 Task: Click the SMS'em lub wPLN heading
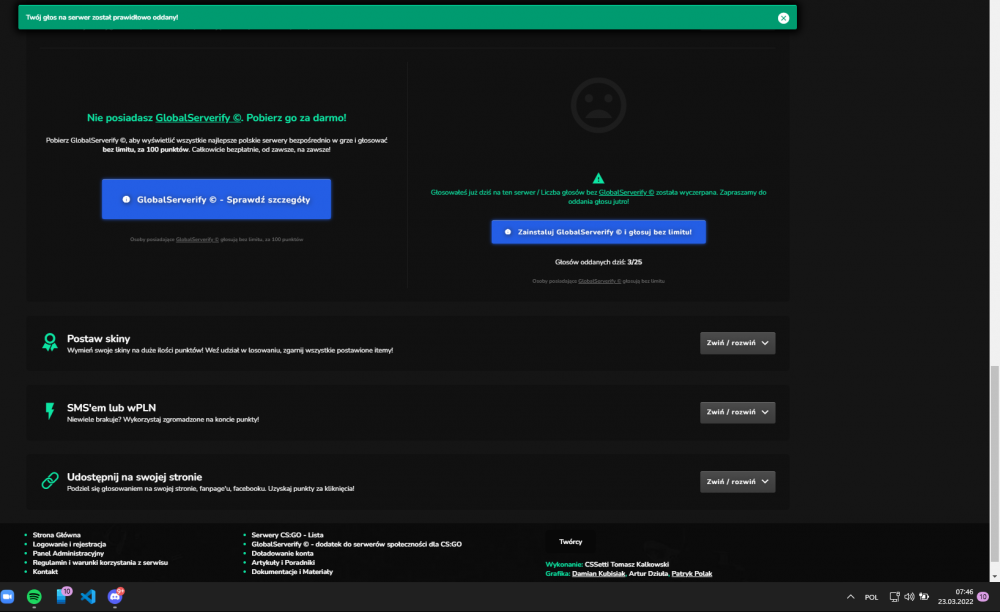[x=112, y=408]
